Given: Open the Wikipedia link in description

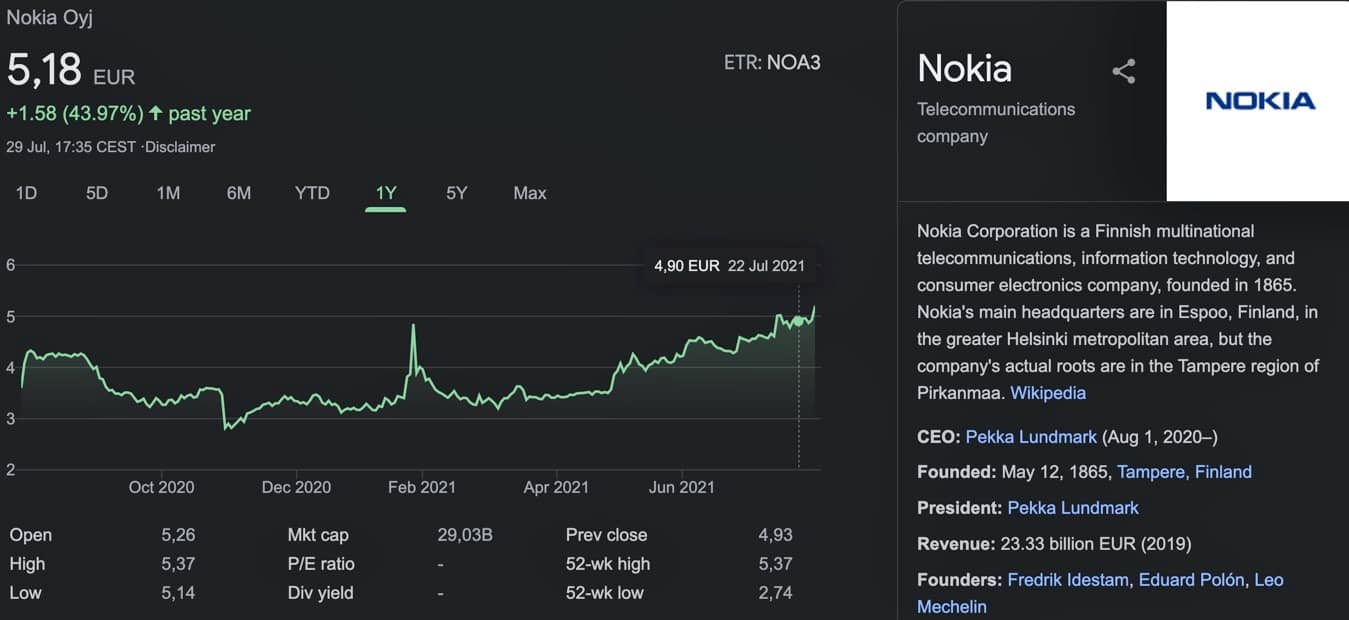Looking at the screenshot, I should [1048, 393].
